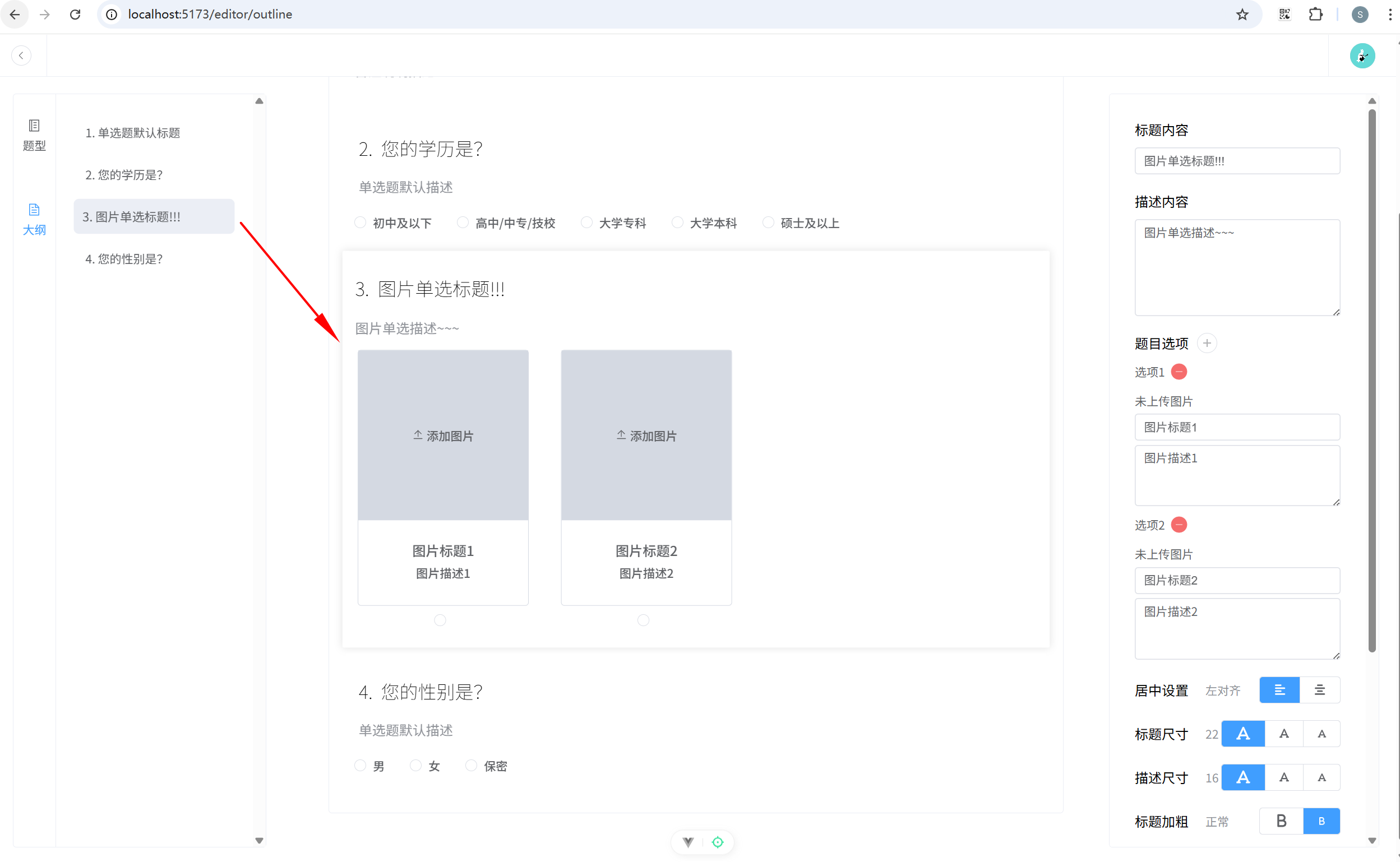Image resolution: width=1400 pixels, height=862 pixels.
Task: Click the back arrow circle button
Action: click(x=21, y=55)
